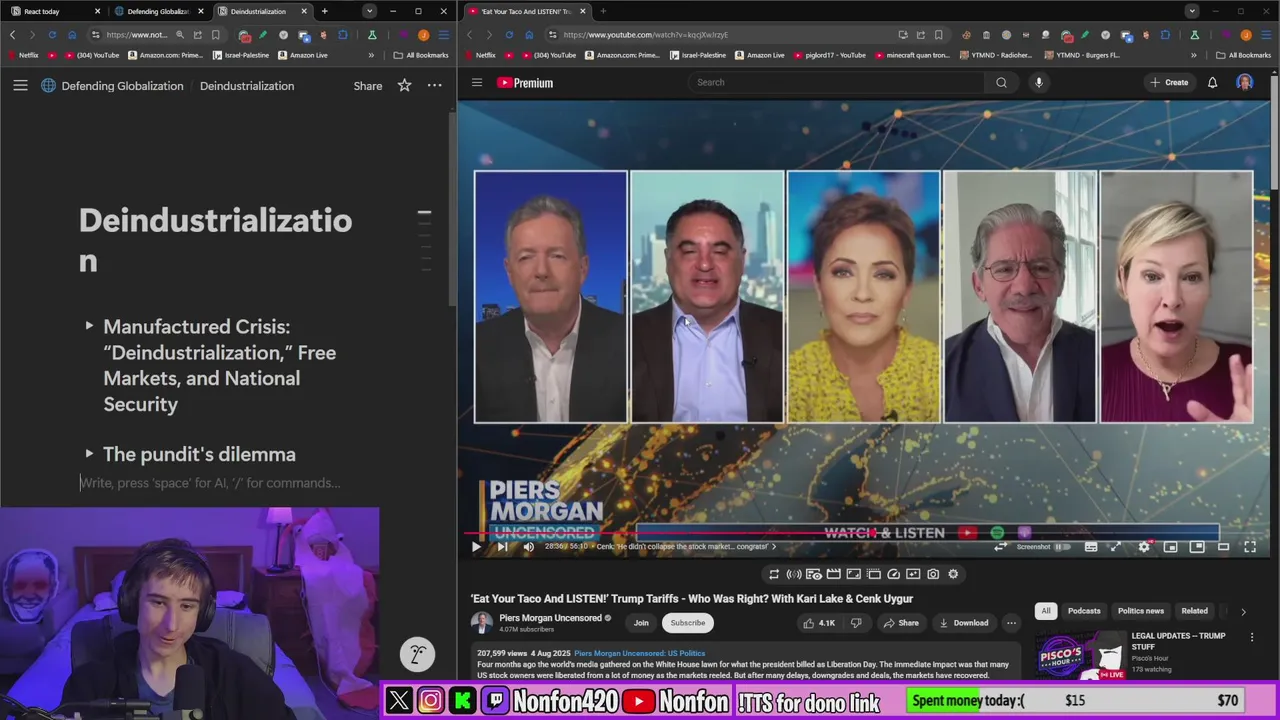The width and height of the screenshot is (1280, 720).
Task: Focus the YouTube search field
Action: pyautogui.click(x=838, y=82)
